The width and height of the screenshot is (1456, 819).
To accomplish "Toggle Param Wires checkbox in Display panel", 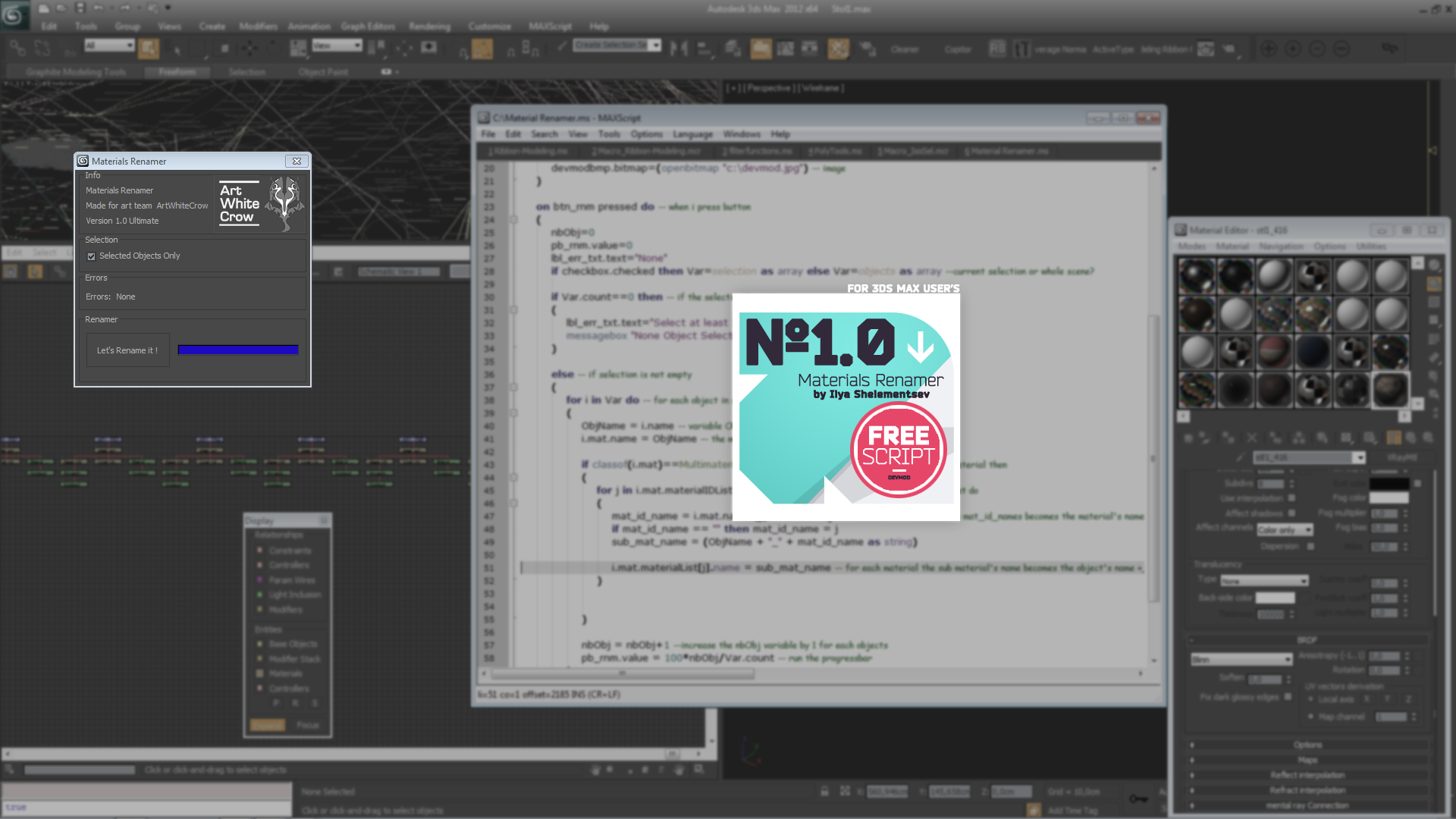I will tap(259, 580).
